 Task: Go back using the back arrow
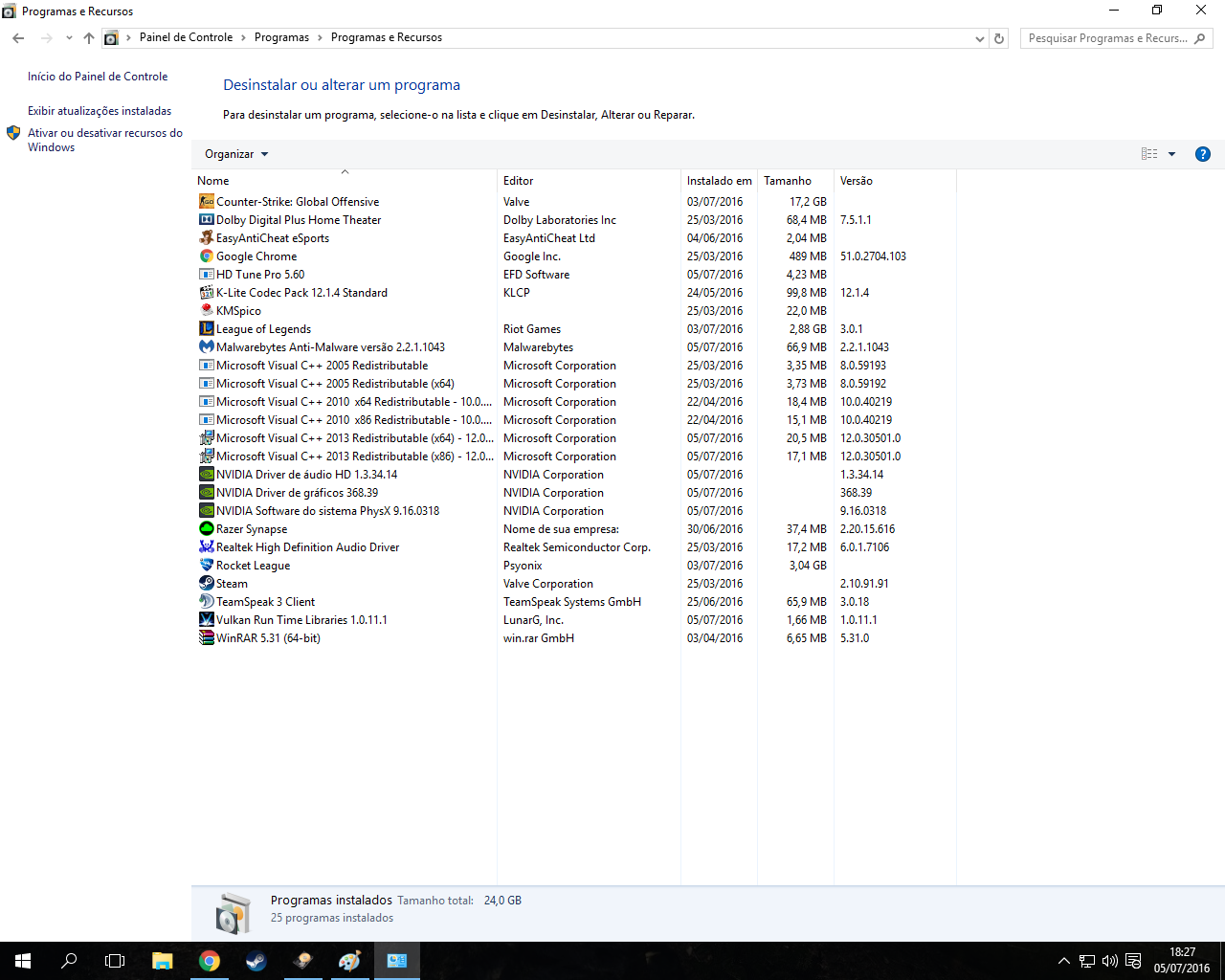(x=18, y=38)
